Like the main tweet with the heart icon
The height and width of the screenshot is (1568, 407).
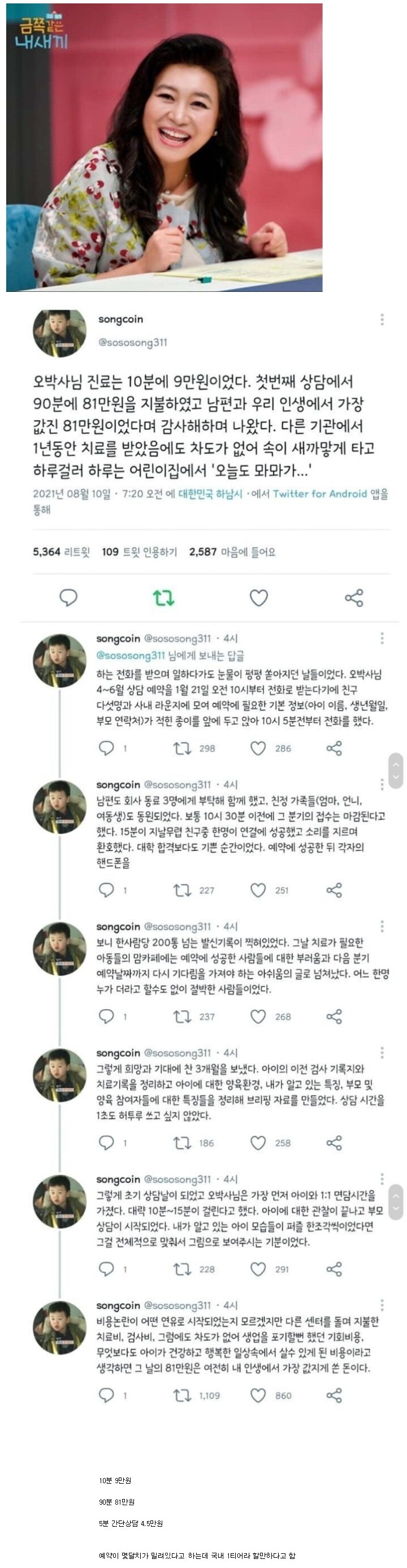(258, 598)
